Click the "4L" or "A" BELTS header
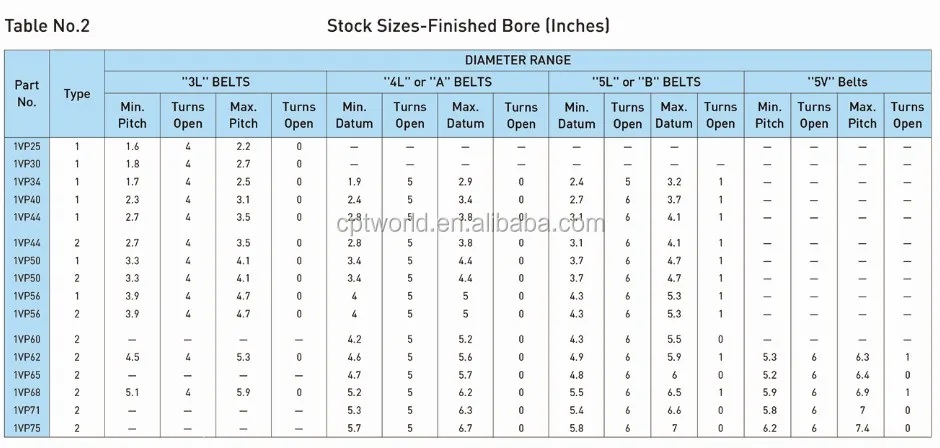940x448 pixels. pyautogui.click(x=438, y=82)
